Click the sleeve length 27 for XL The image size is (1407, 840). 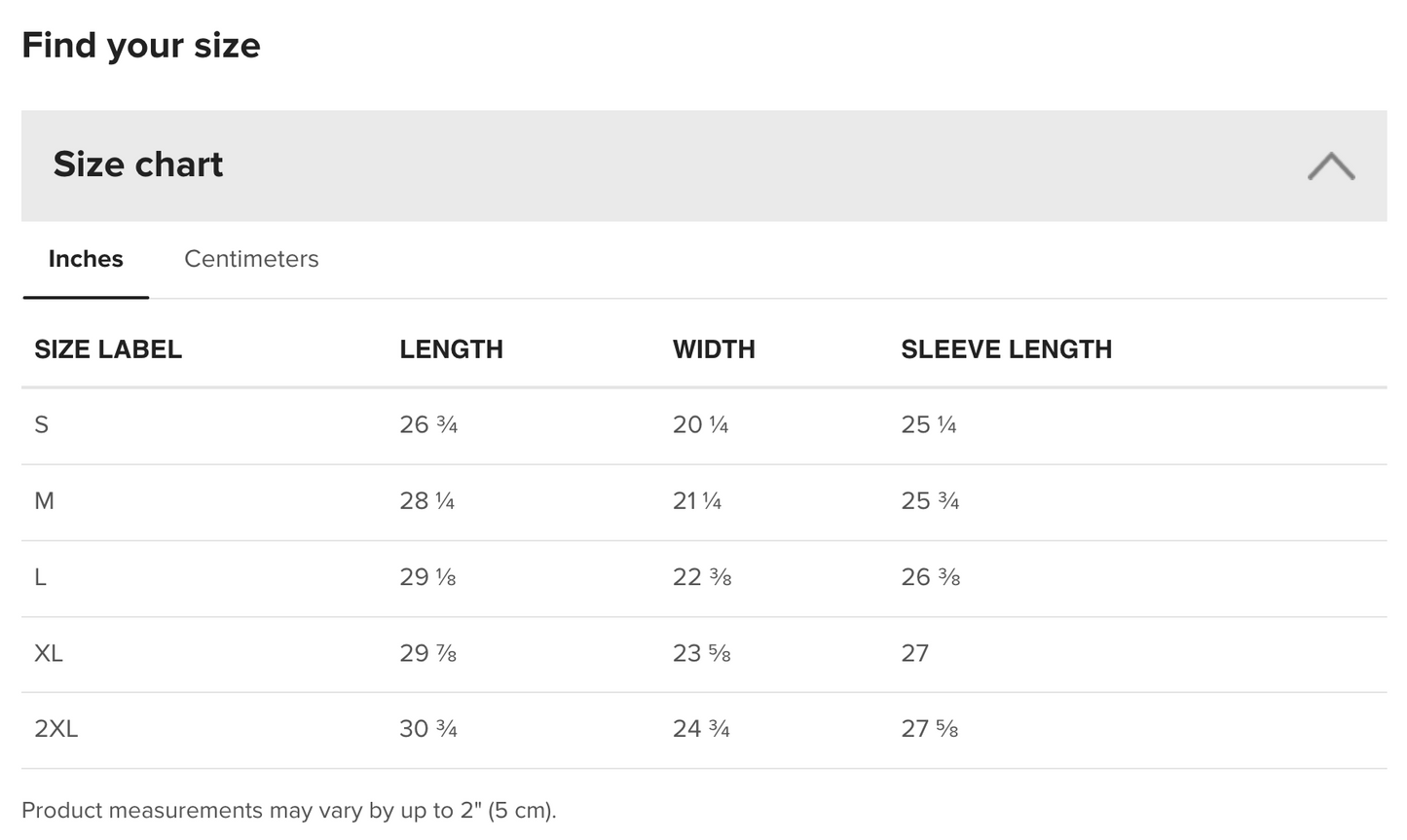pyautogui.click(x=915, y=653)
